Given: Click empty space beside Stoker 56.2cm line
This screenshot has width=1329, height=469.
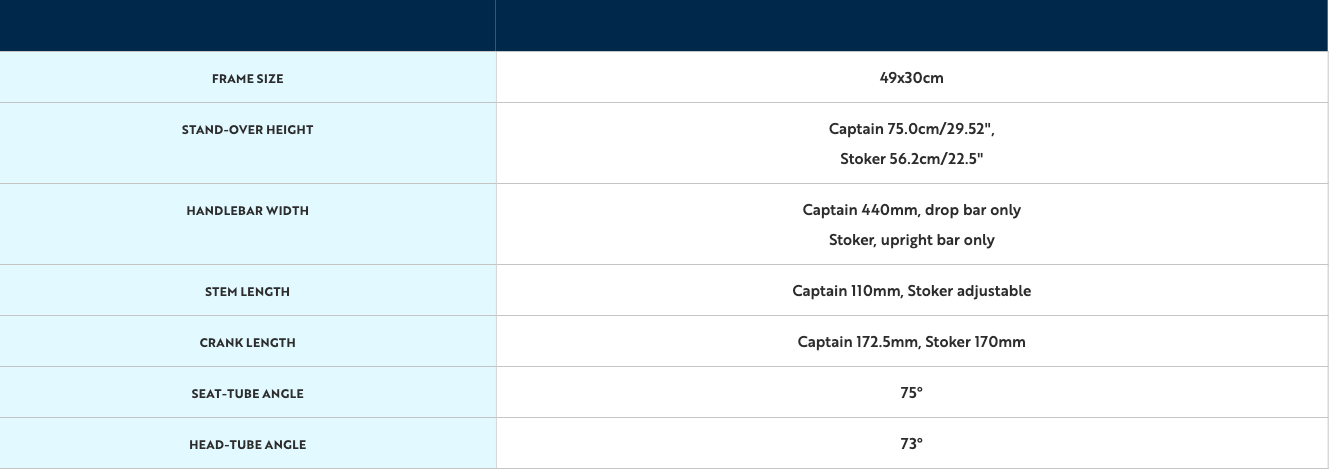Looking at the screenshot, I should coord(1150,159).
